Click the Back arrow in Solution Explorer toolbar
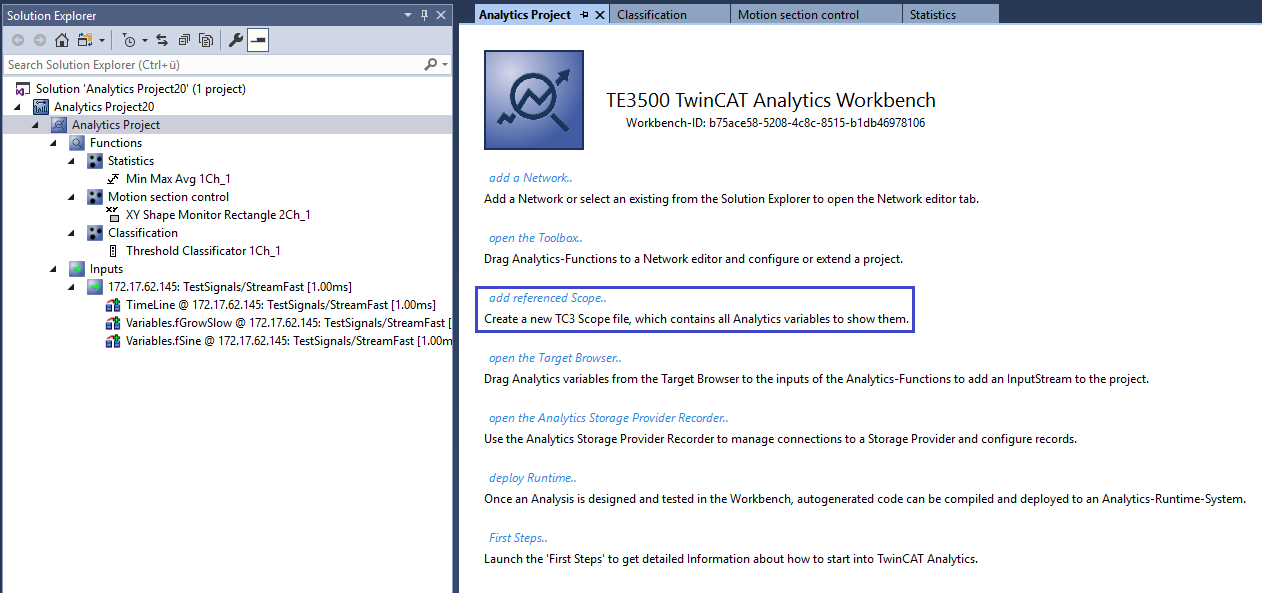Image resolution: width=1262 pixels, height=593 pixels. click(18, 41)
